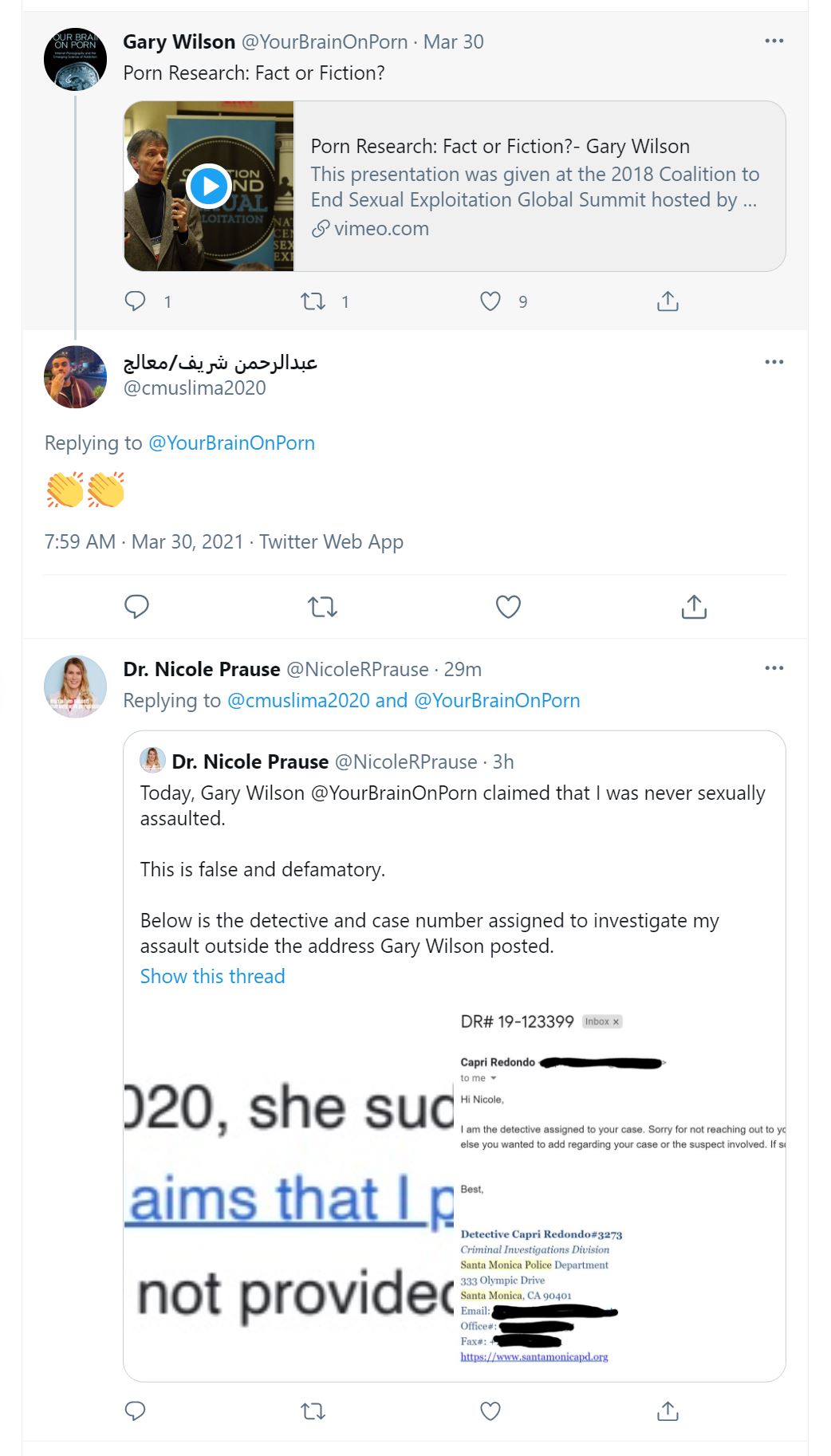831x1456 pixels.
Task: Retweet Dr. Nicole Prause's reply
Action: [x=313, y=1411]
